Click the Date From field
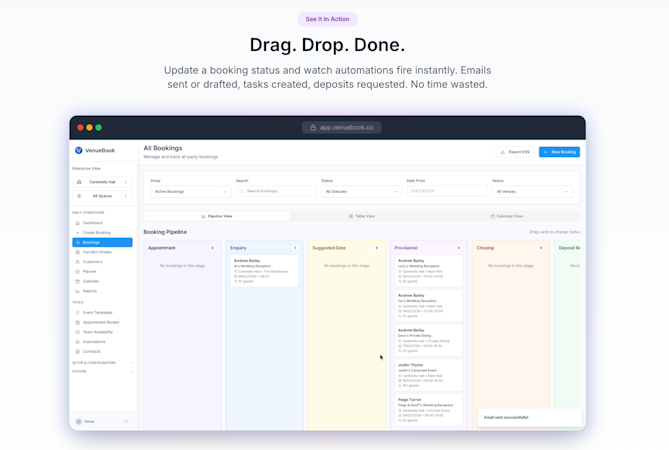 point(447,191)
